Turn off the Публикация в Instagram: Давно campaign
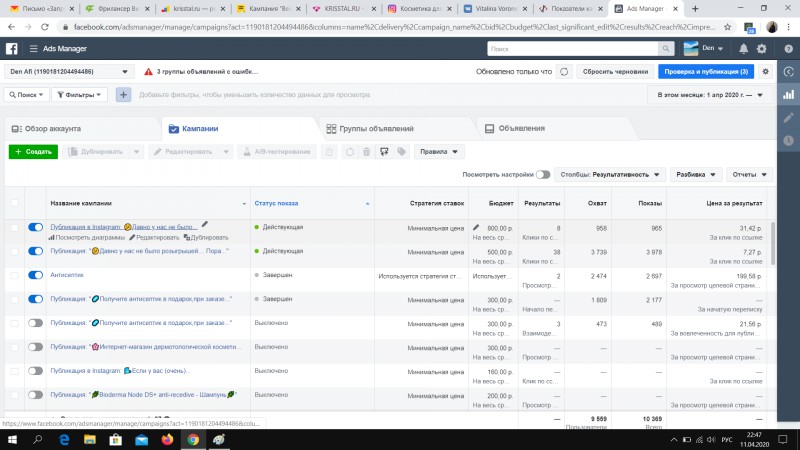 35,227
